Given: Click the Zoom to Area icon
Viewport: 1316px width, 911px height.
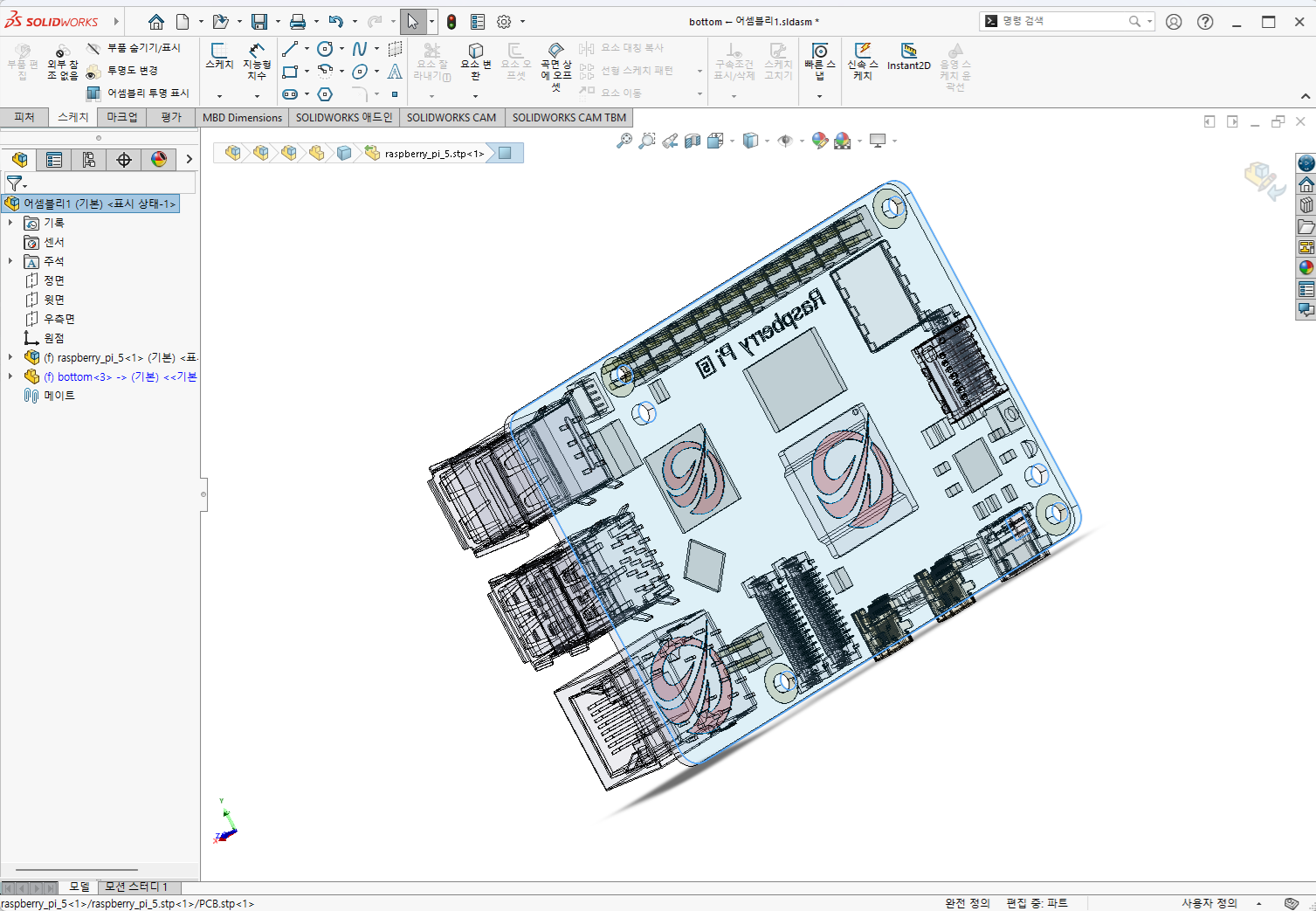Looking at the screenshot, I should [x=647, y=141].
